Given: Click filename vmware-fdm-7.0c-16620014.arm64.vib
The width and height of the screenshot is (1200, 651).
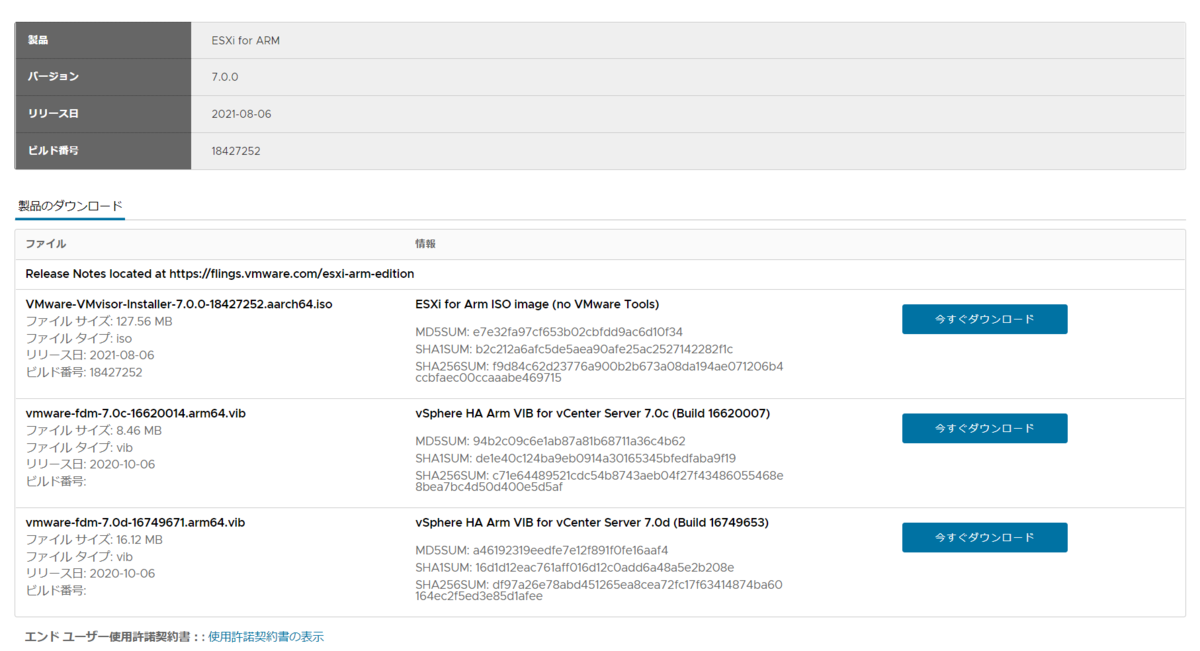Looking at the screenshot, I should pyautogui.click(x=135, y=413).
